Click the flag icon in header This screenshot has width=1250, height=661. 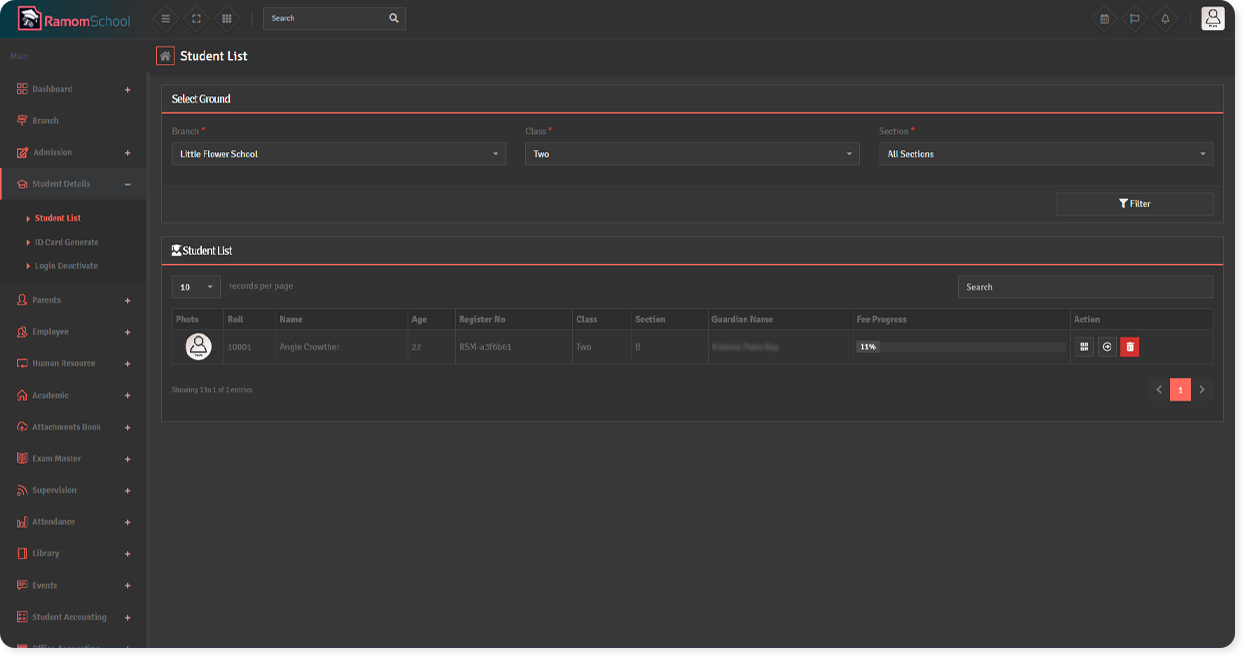tap(1134, 18)
